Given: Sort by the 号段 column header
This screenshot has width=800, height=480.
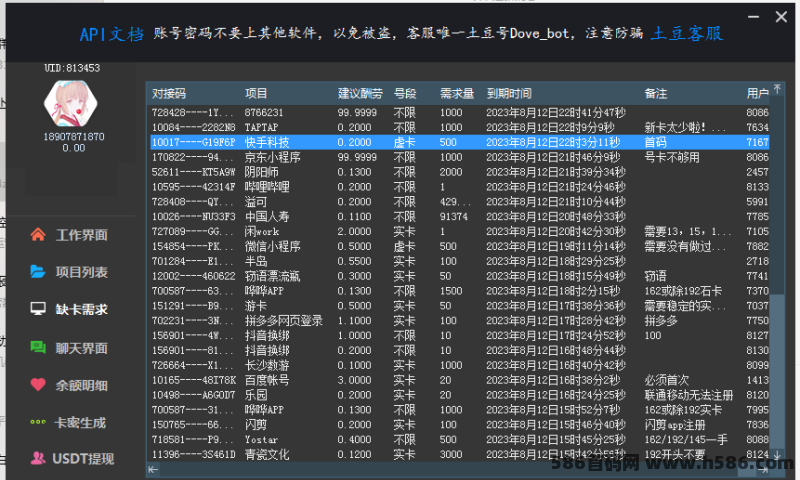Looking at the screenshot, I should click(x=405, y=93).
